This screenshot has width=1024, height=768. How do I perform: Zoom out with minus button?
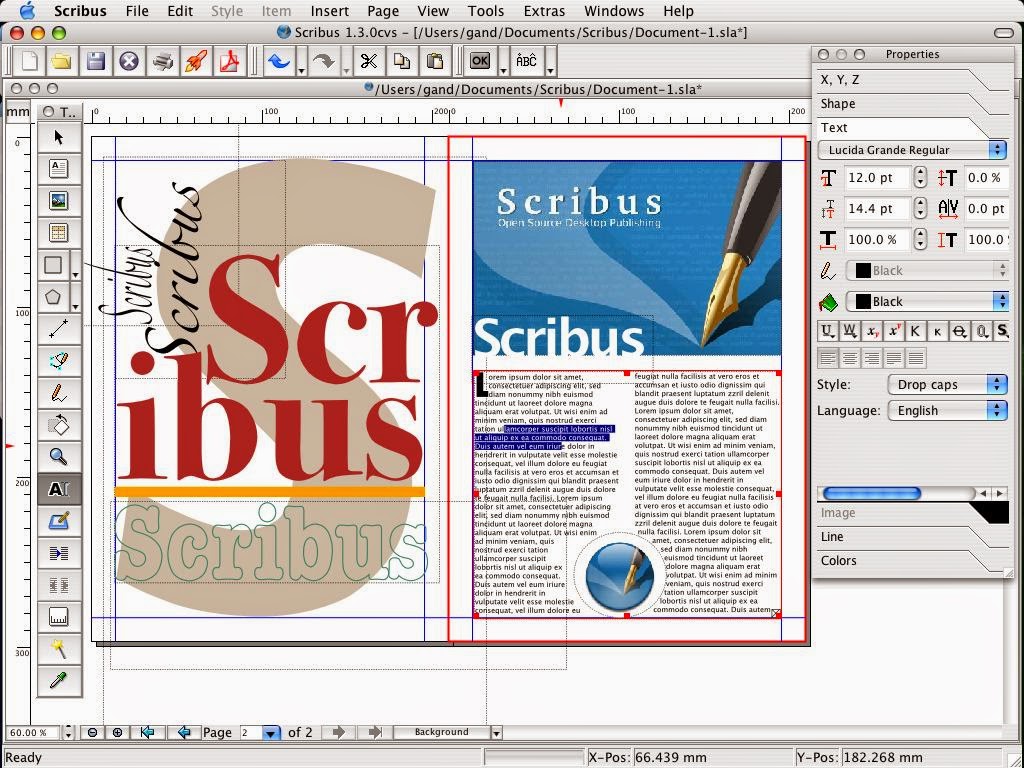(92, 733)
